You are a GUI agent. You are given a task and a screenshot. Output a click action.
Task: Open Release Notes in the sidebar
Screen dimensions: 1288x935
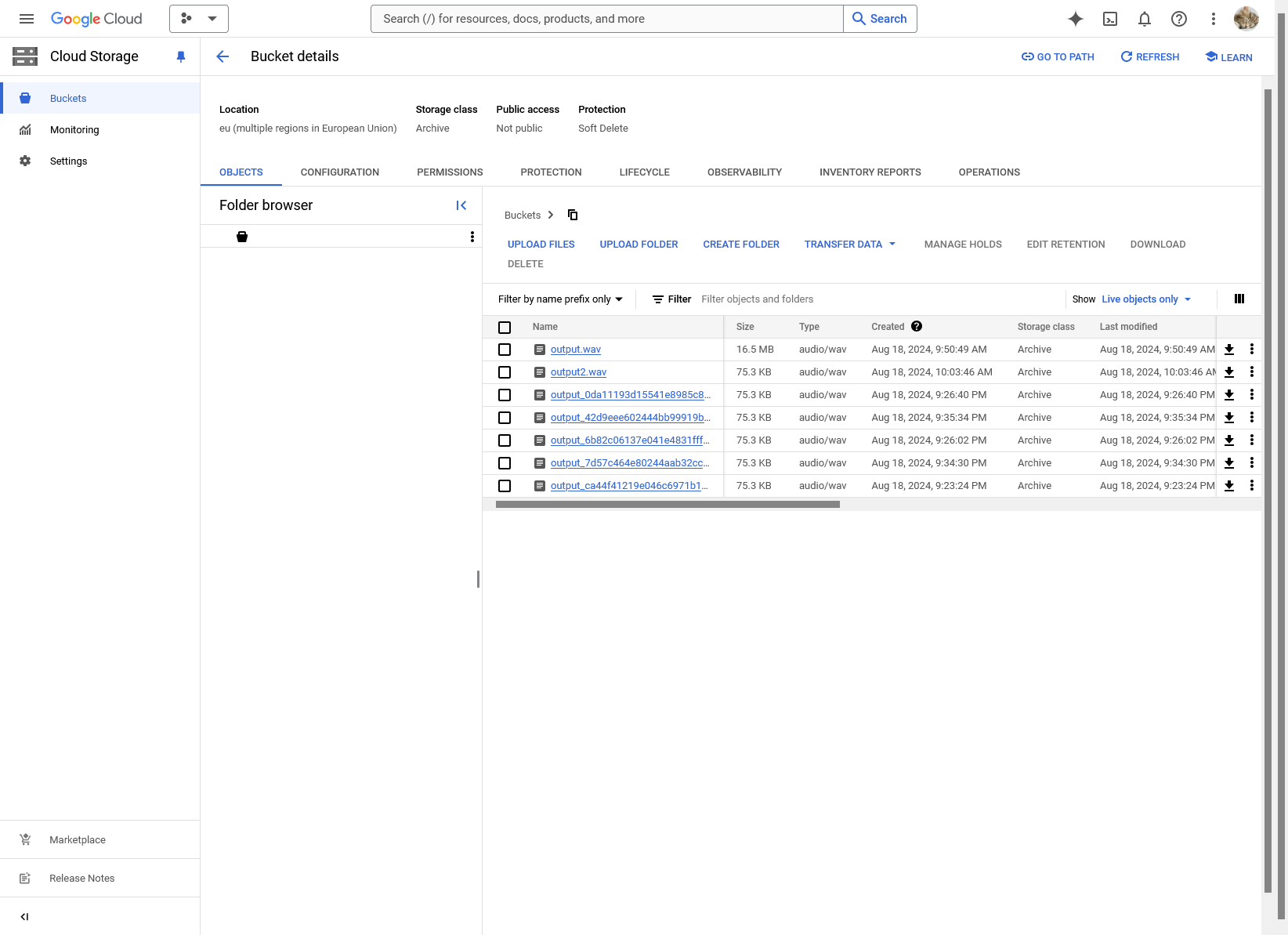(x=100, y=878)
